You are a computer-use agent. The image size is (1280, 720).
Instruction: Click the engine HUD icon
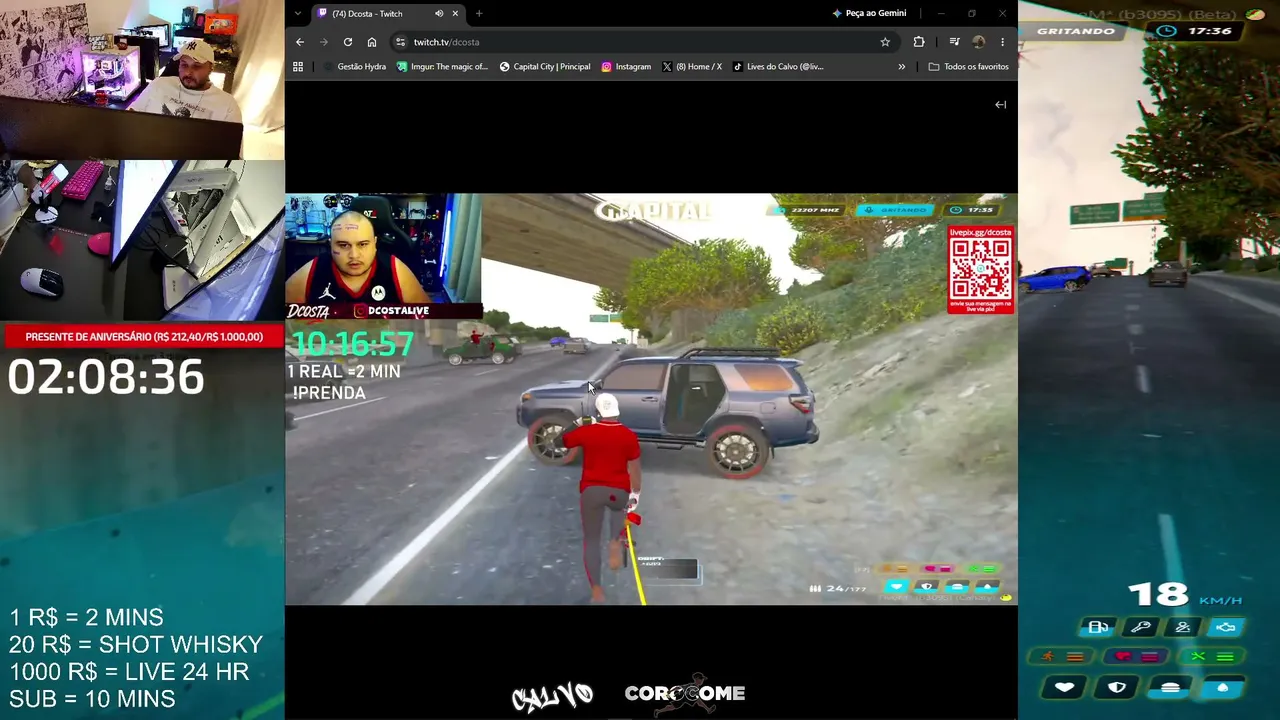pos(1226,627)
